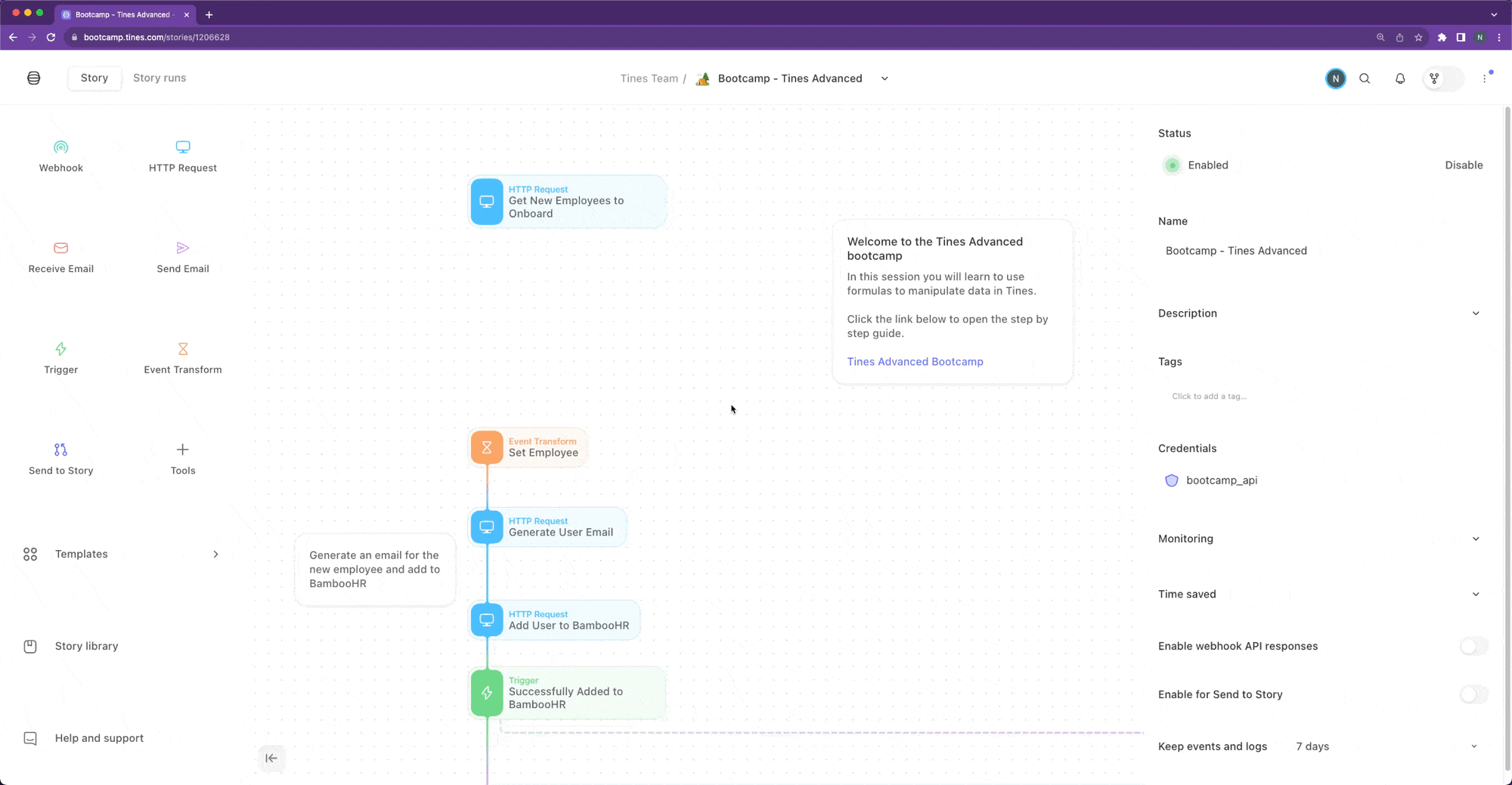
Task: Select the Webhook action icon
Action: coord(61,147)
